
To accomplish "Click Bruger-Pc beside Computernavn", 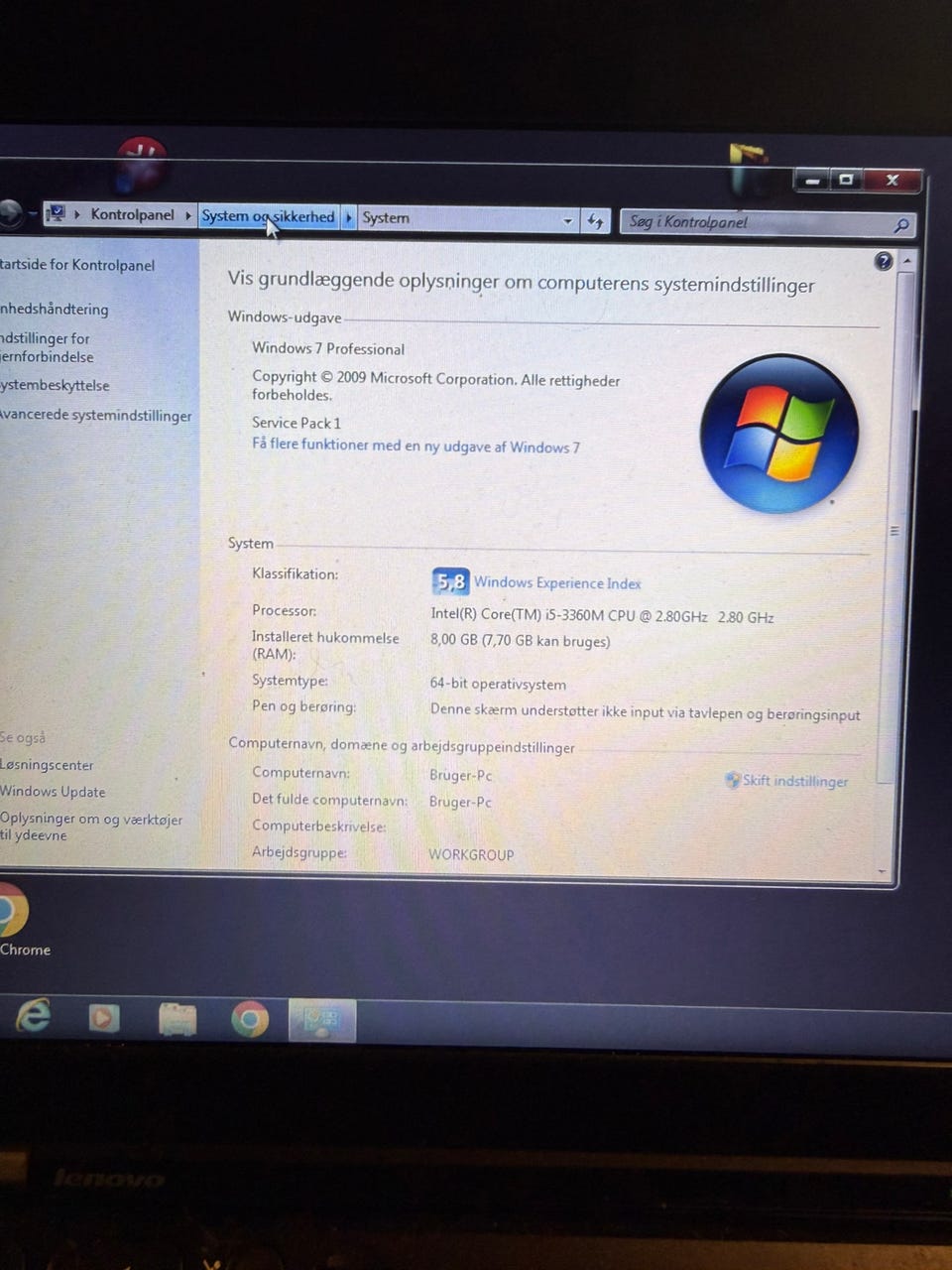I will pyautogui.click(x=460, y=775).
